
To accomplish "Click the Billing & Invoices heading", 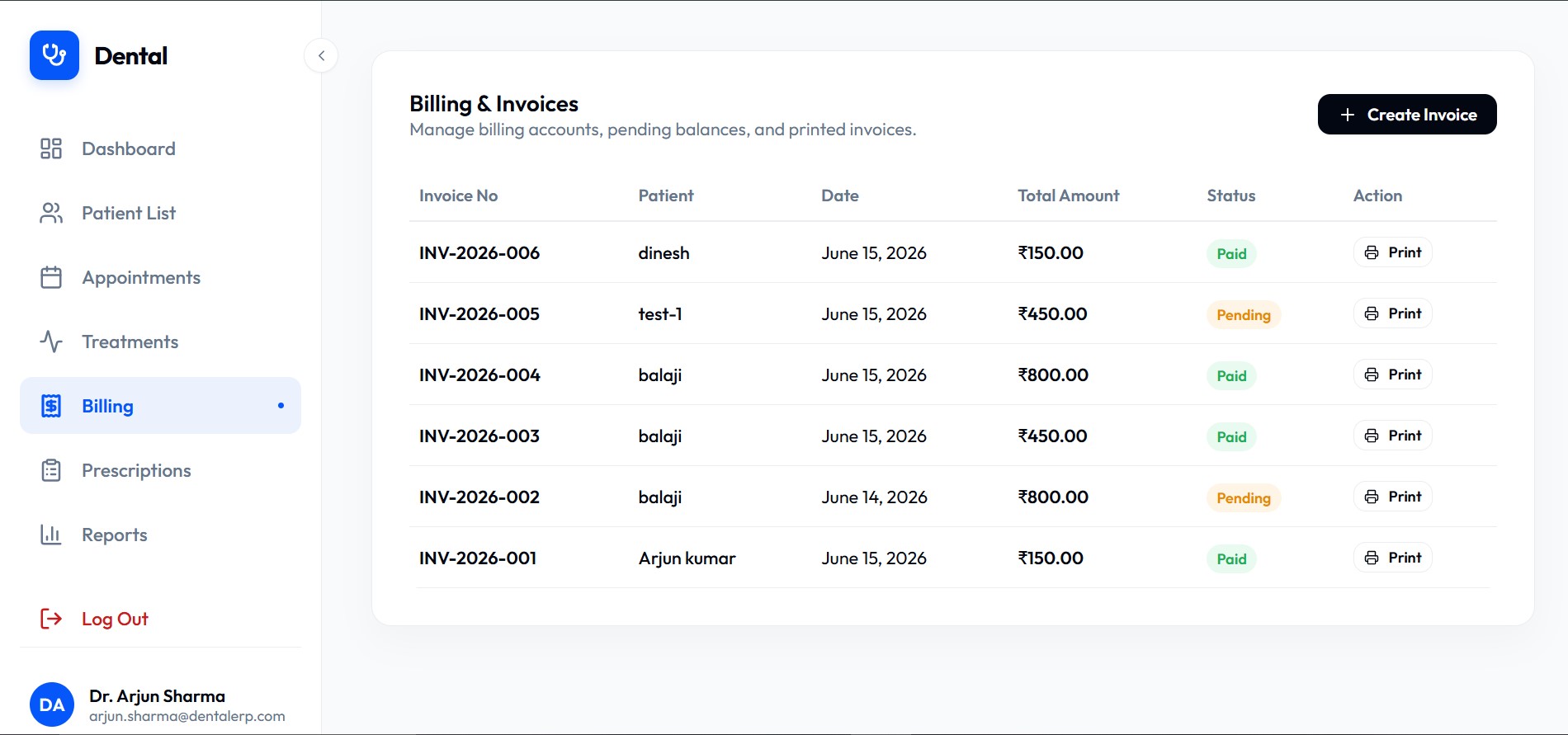I will coord(494,104).
